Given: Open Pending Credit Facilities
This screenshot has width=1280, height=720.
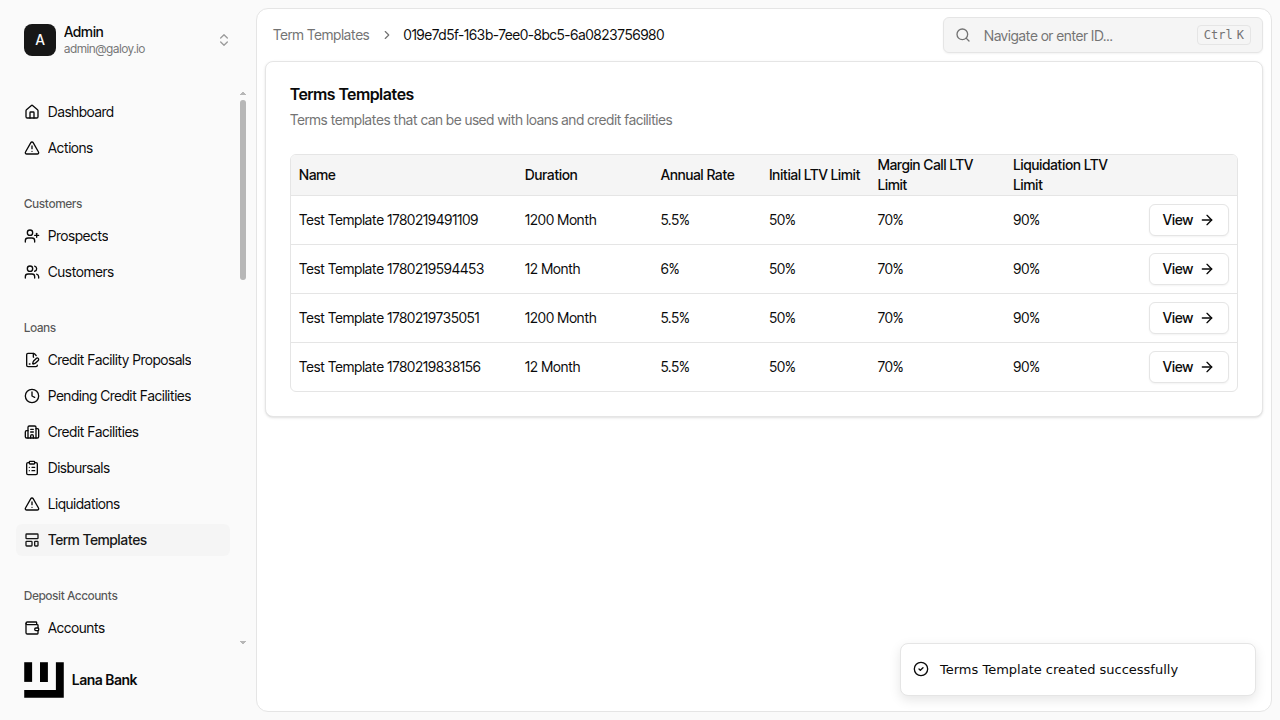Looking at the screenshot, I should coord(123,396).
